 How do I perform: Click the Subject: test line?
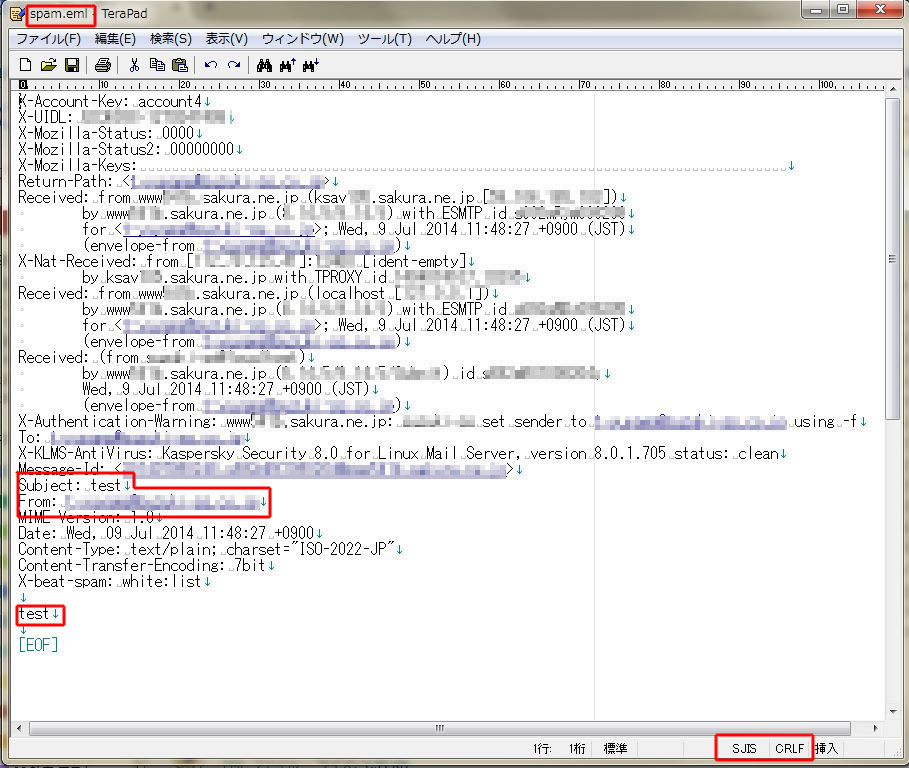pyautogui.click(x=74, y=485)
